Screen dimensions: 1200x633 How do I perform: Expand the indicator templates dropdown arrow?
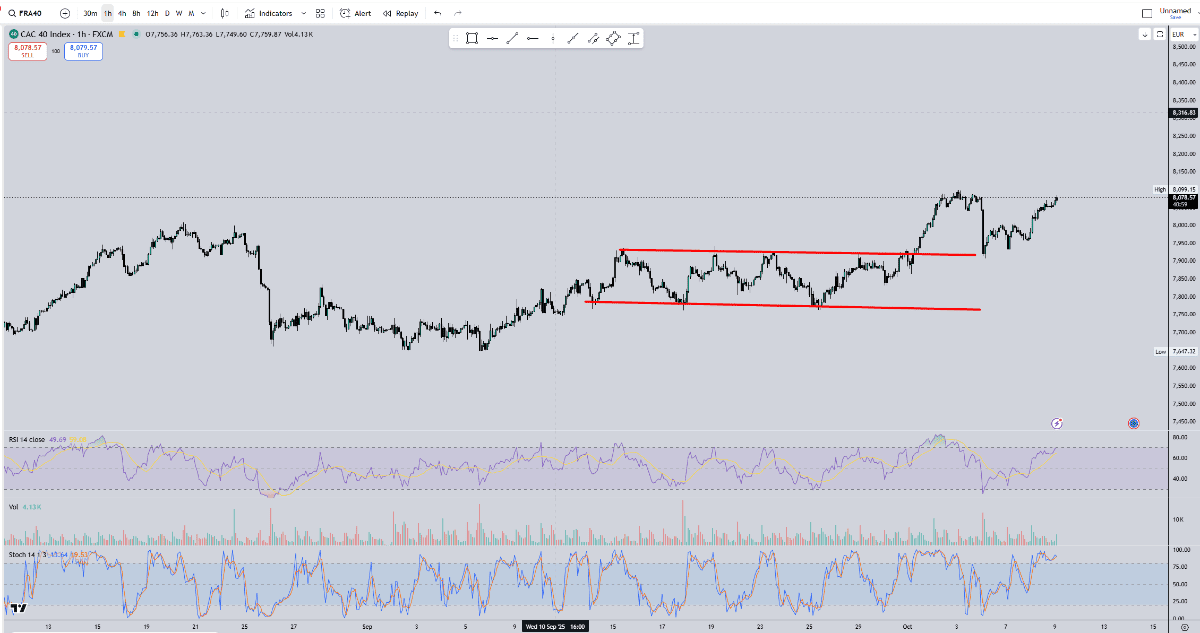(302, 13)
